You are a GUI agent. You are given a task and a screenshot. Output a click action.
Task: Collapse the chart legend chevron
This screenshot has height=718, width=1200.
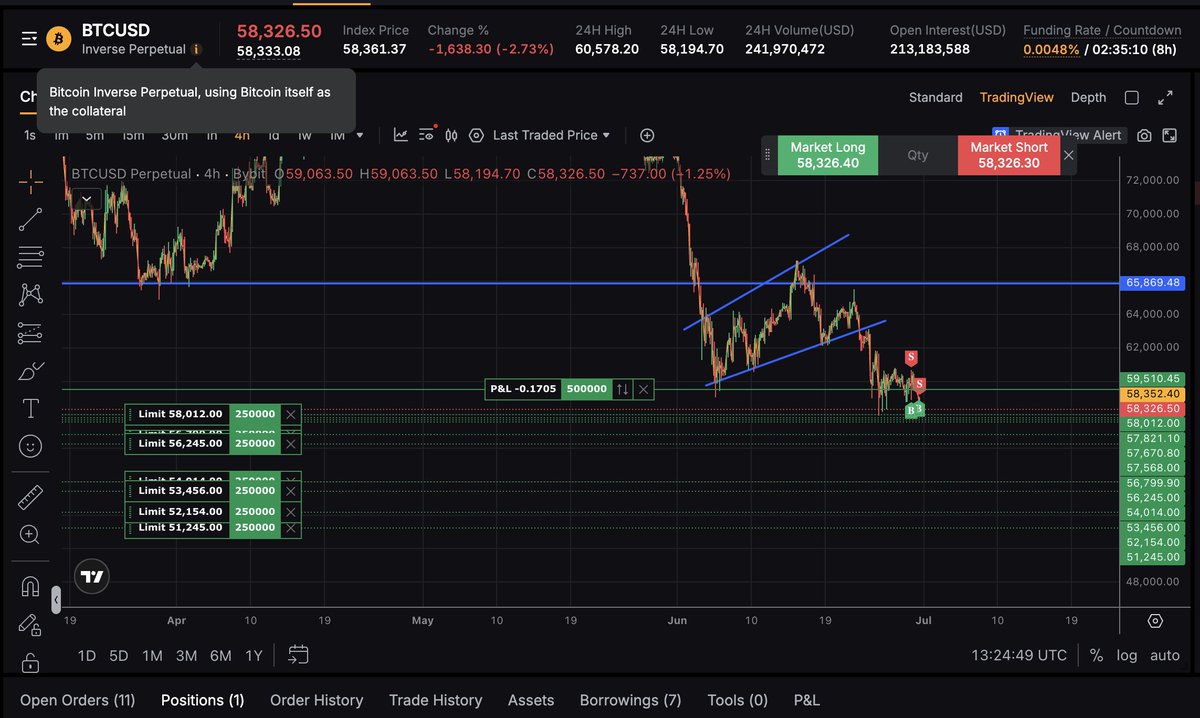pyautogui.click(x=86, y=199)
